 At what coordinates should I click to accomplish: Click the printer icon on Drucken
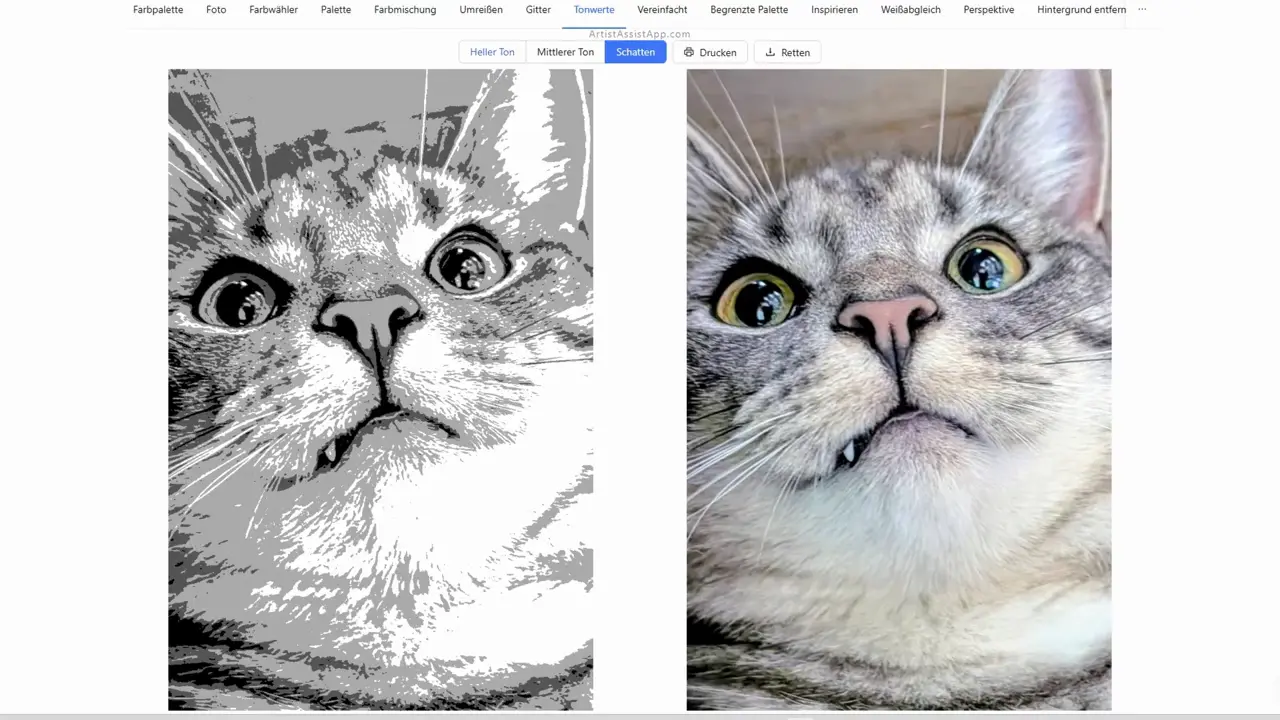pos(689,52)
